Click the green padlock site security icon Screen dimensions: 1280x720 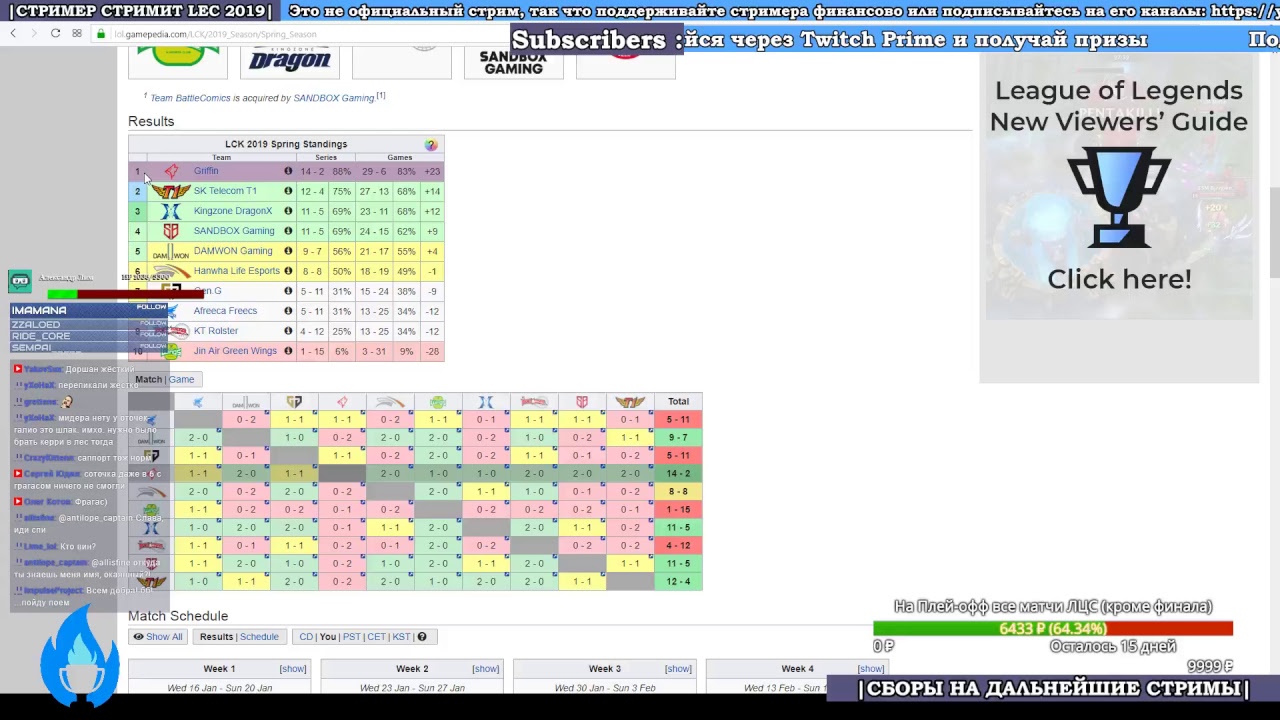pyautogui.click(x=101, y=34)
